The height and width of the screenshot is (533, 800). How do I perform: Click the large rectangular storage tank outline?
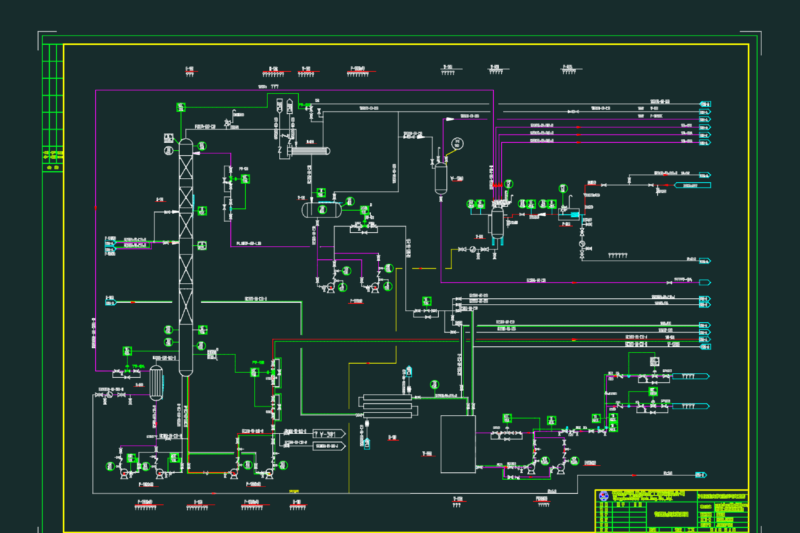pyautogui.click(x=458, y=444)
